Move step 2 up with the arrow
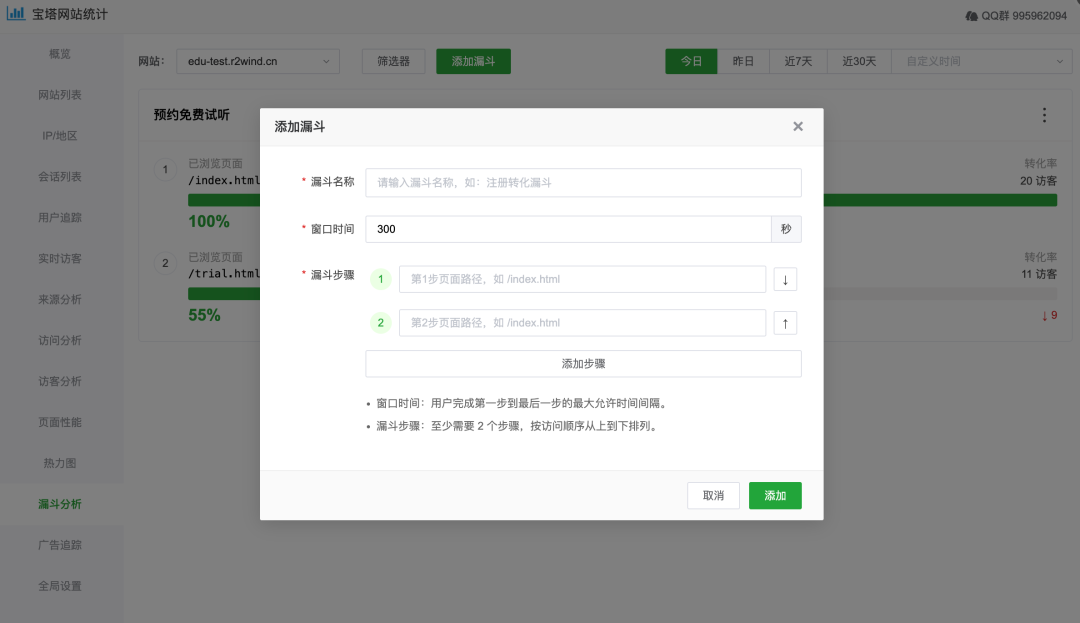Viewport: 1080px width, 623px height. click(785, 323)
